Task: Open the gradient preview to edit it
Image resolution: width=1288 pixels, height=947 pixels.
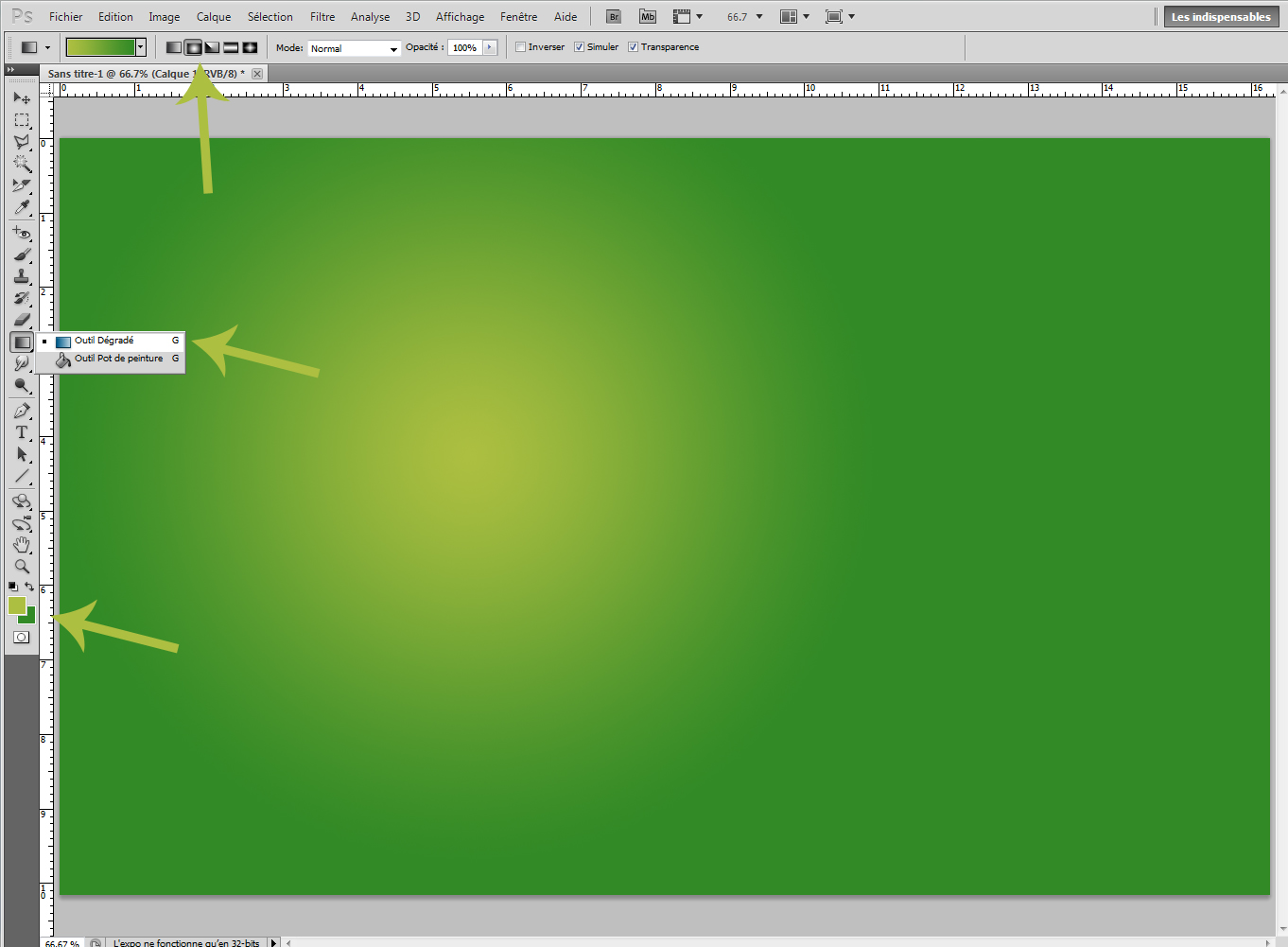Action: tap(100, 47)
